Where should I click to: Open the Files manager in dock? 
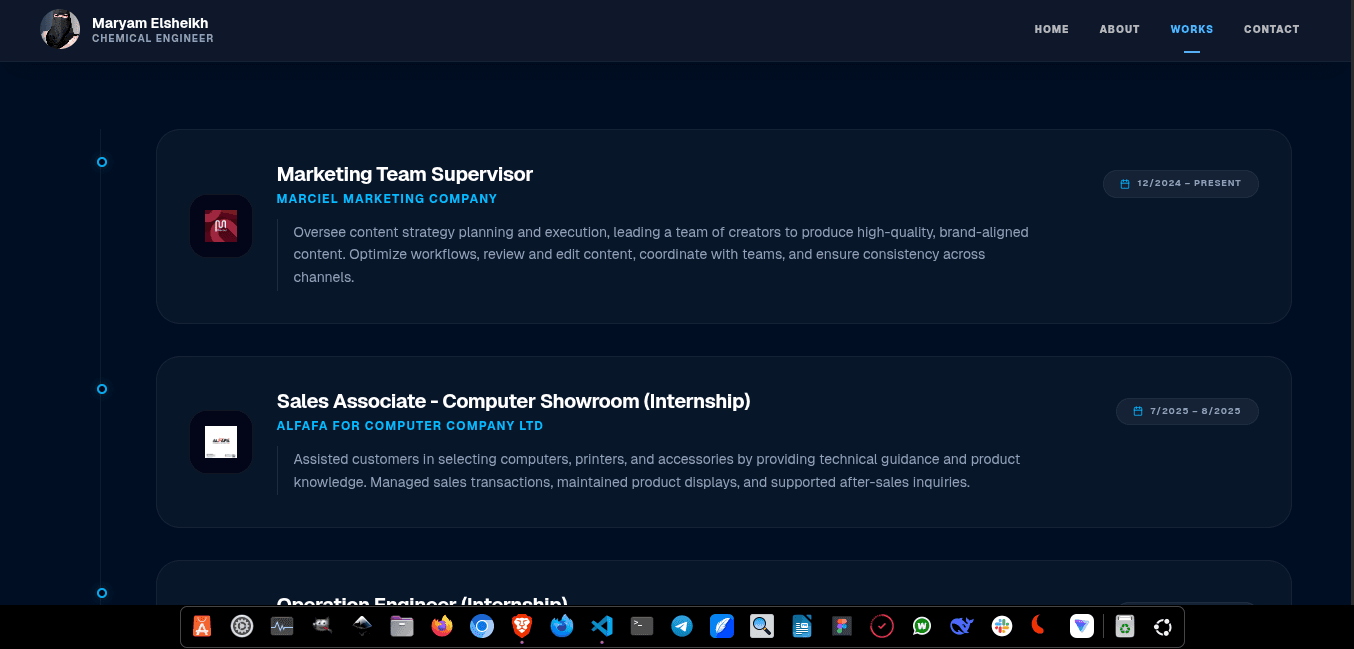[x=402, y=627]
